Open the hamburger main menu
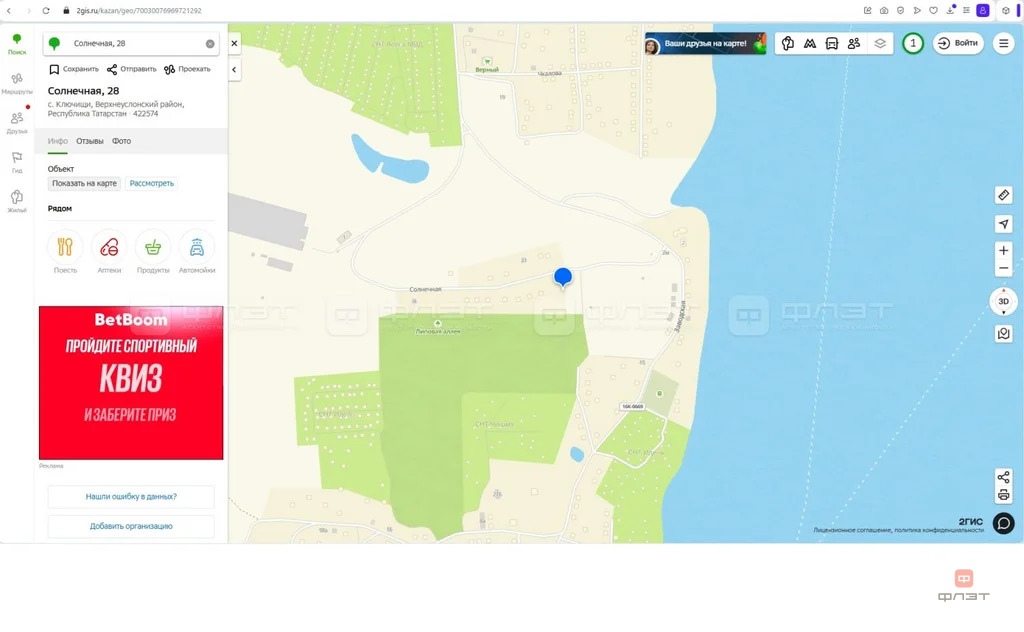The width and height of the screenshot is (1024, 632). 1003,44
